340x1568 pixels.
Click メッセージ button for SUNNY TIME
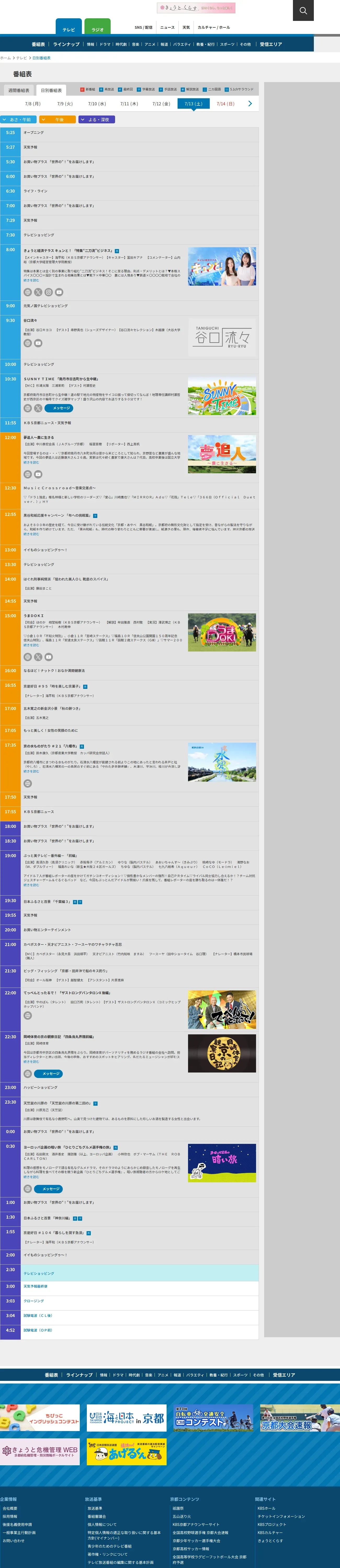click(59, 408)
